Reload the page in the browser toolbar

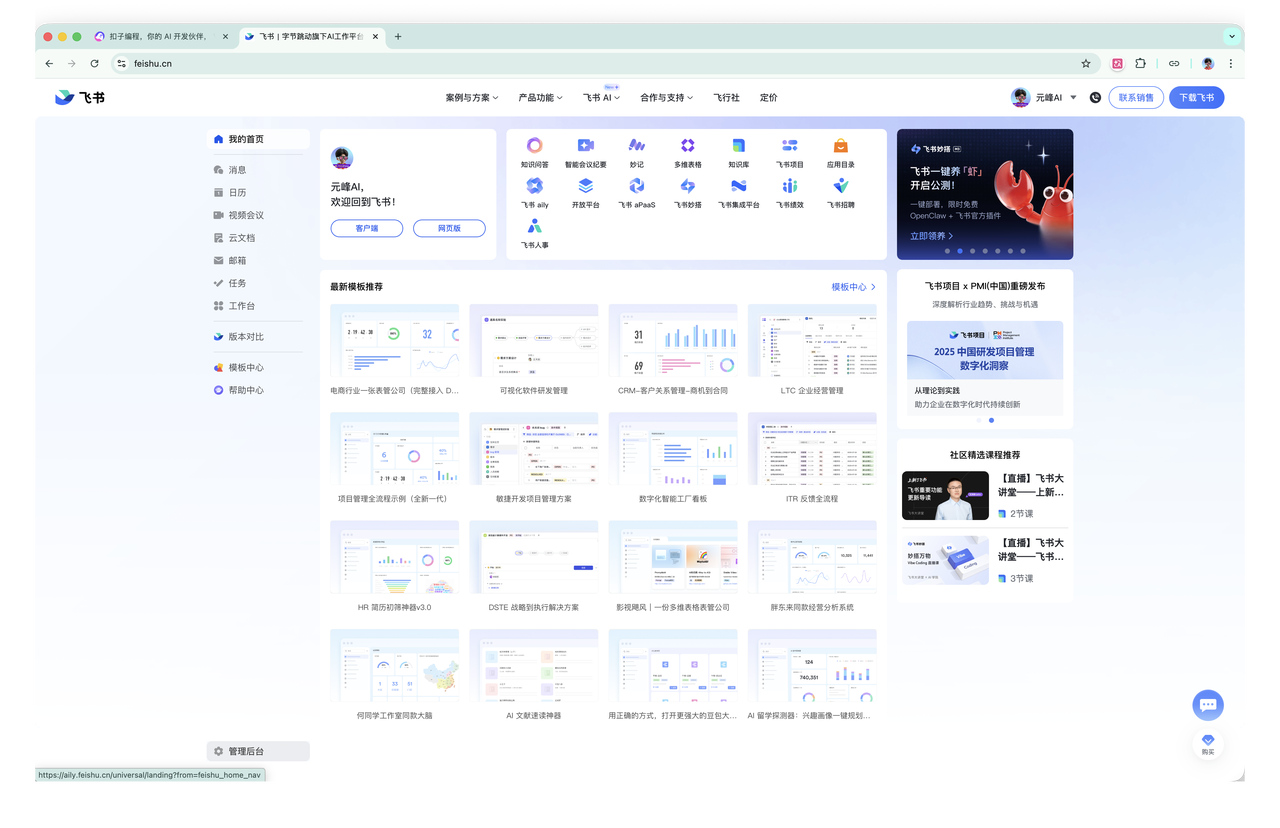pos(94,63)
